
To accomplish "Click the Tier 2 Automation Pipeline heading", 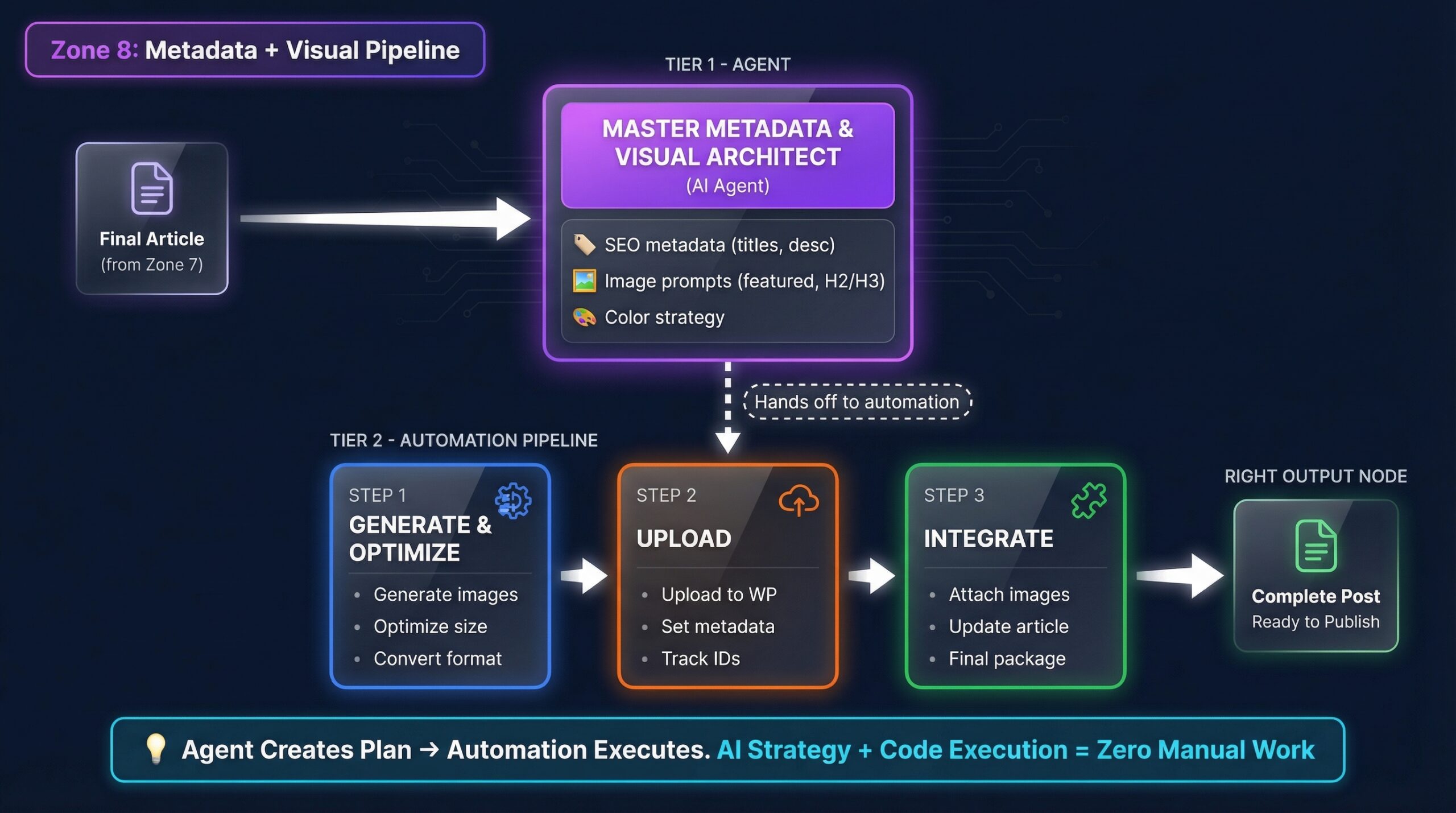I will click(x=464, y=440).
